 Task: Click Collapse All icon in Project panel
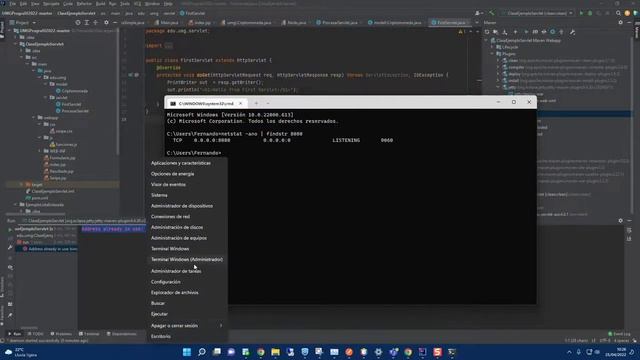(96, 22)
